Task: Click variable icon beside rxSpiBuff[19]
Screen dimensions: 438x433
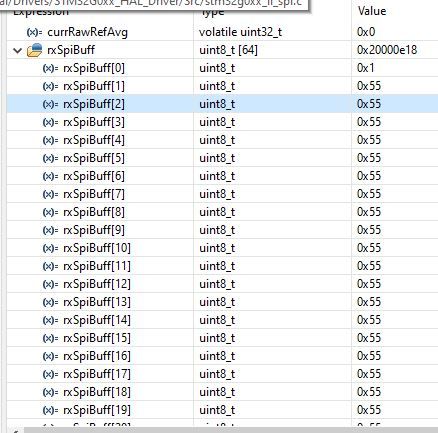Action: (50, 410)
